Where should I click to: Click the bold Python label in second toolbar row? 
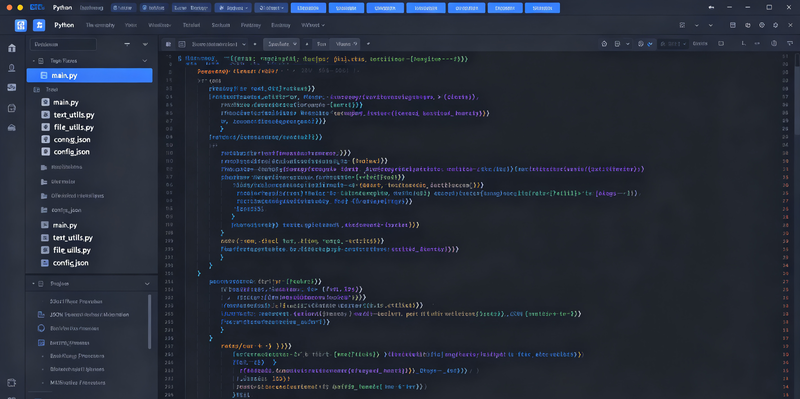point(64,25)
